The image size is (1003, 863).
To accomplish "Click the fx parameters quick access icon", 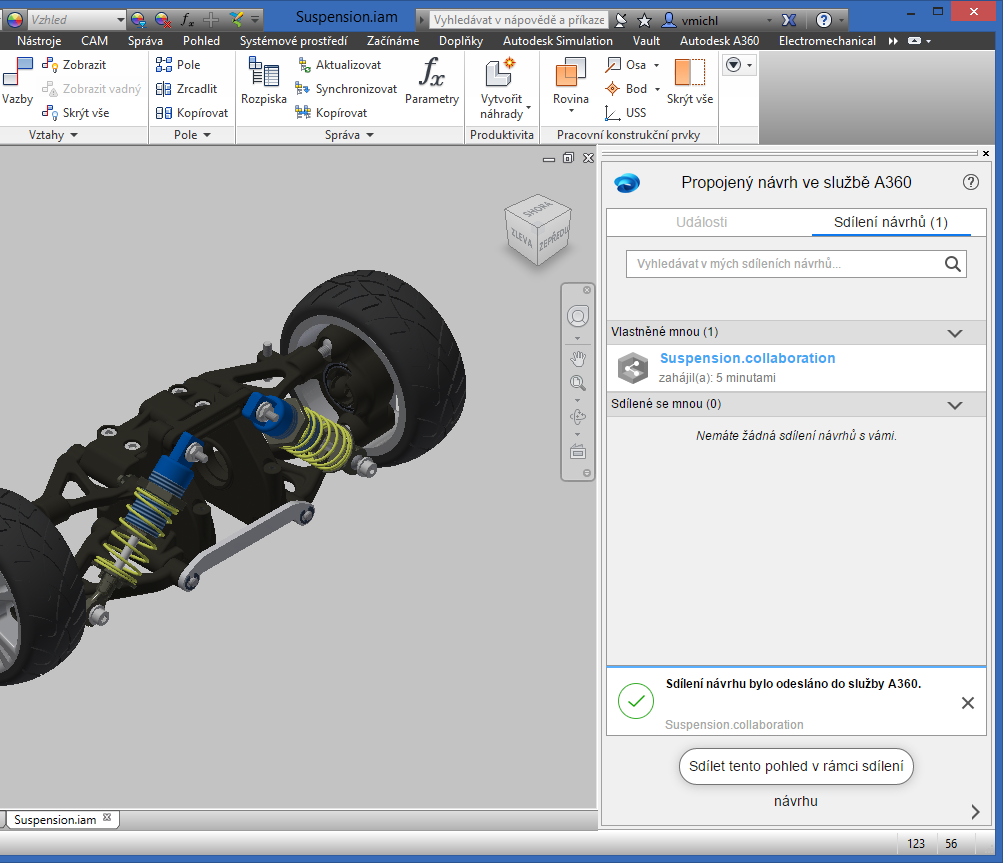I will [186, 20].
